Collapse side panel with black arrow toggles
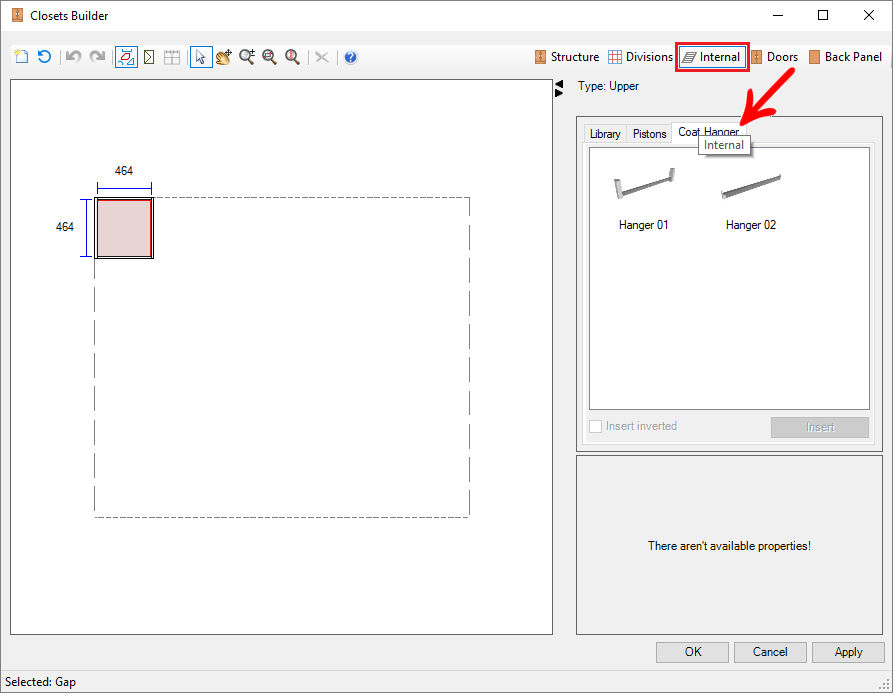 click(x=559, y=88)
